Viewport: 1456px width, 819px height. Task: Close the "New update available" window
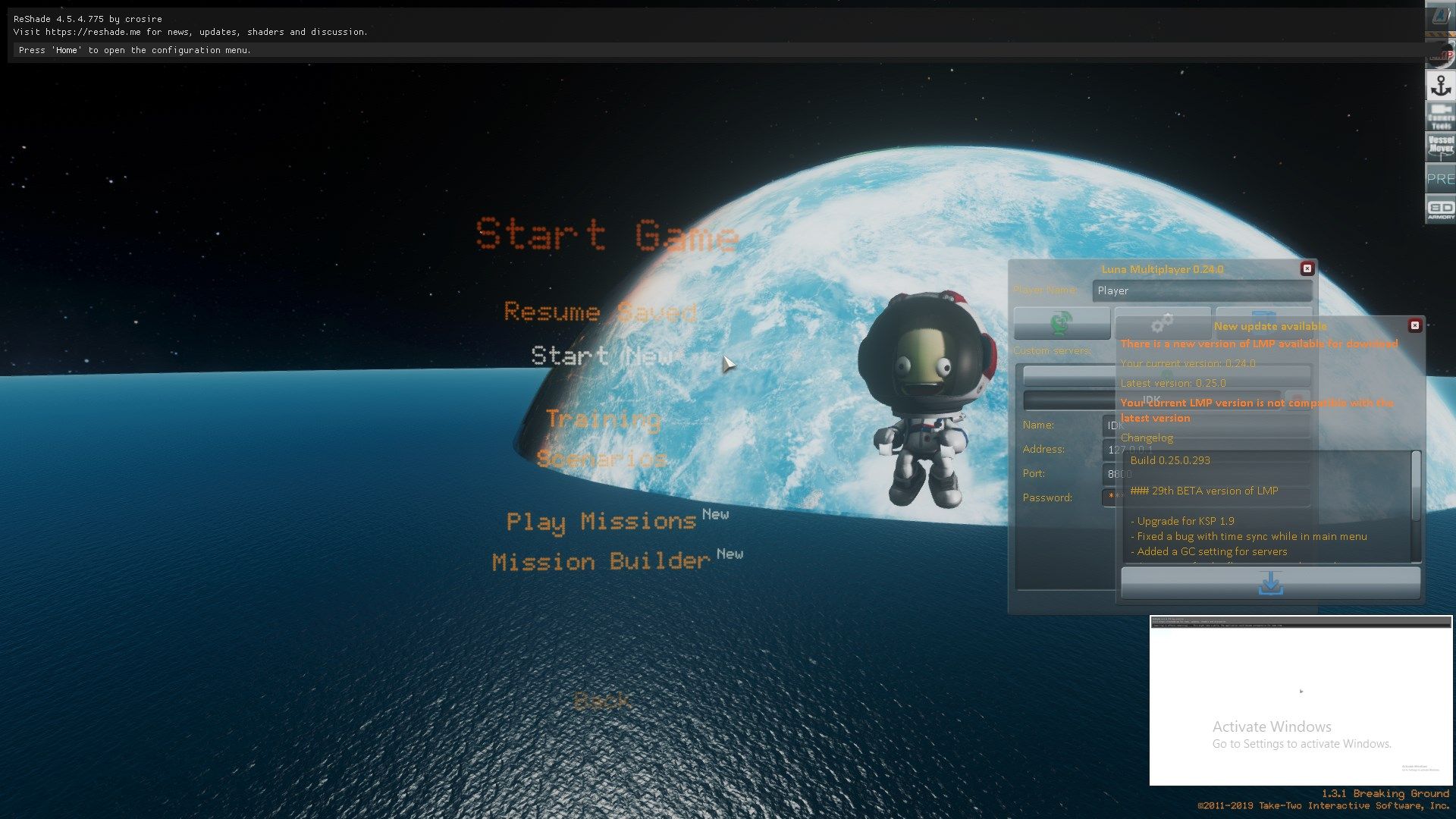coord(1415,325)
